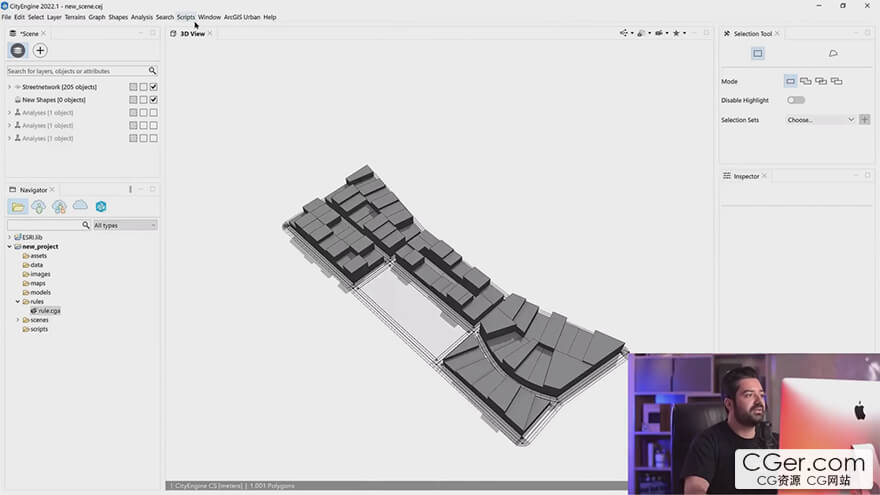Screen dimensions: 880x495
Task: Select the layers stack icon in Scene panel
Action: point(17,50)
